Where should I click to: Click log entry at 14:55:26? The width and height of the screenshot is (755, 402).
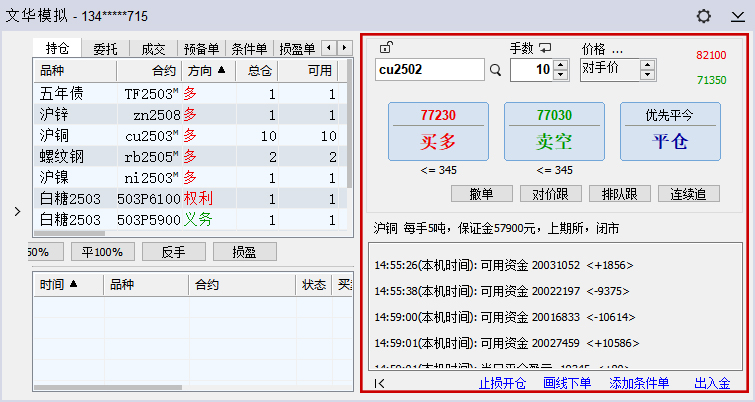(504, 265)
